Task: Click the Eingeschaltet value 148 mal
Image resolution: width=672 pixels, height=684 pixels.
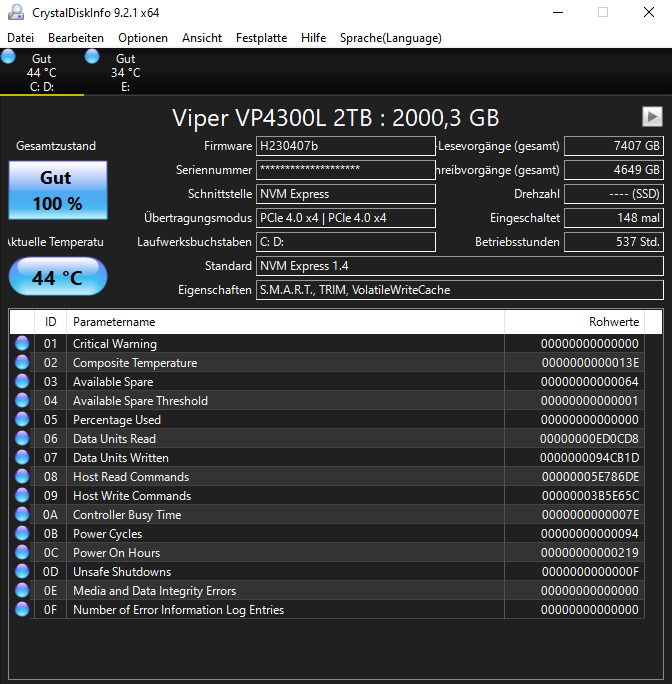Action: pyautogui.click(x=614, y=218)
